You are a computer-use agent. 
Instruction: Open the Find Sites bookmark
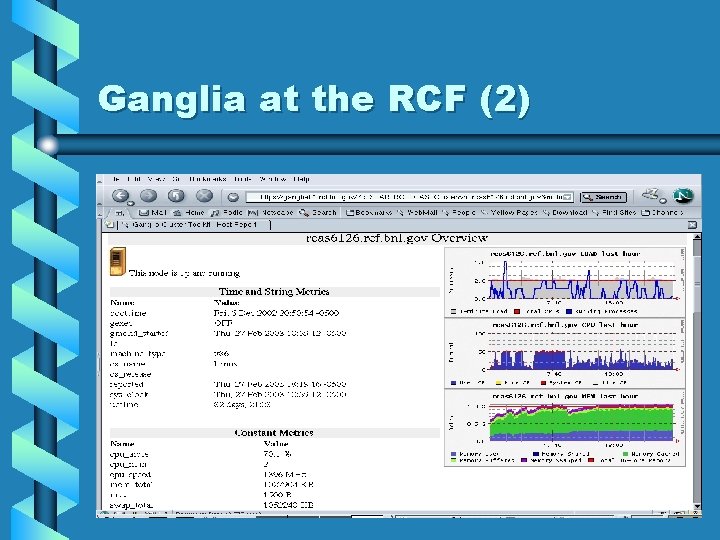[x=614, y=213]
